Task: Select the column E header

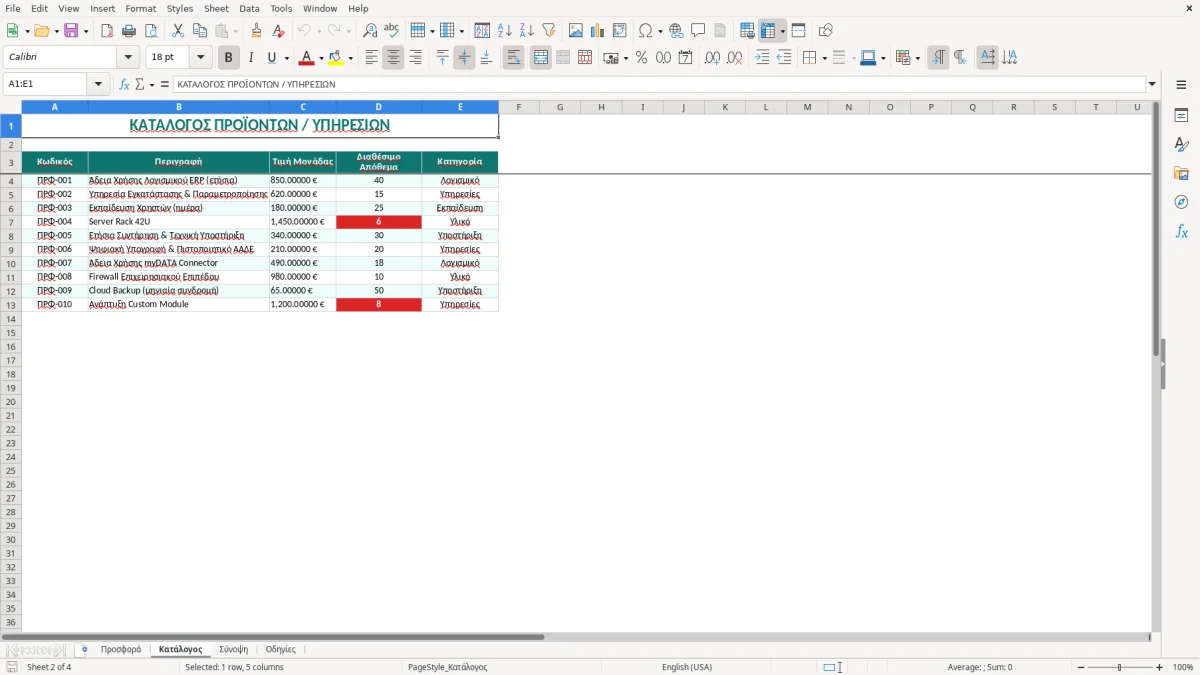Action: click(460, 107)
